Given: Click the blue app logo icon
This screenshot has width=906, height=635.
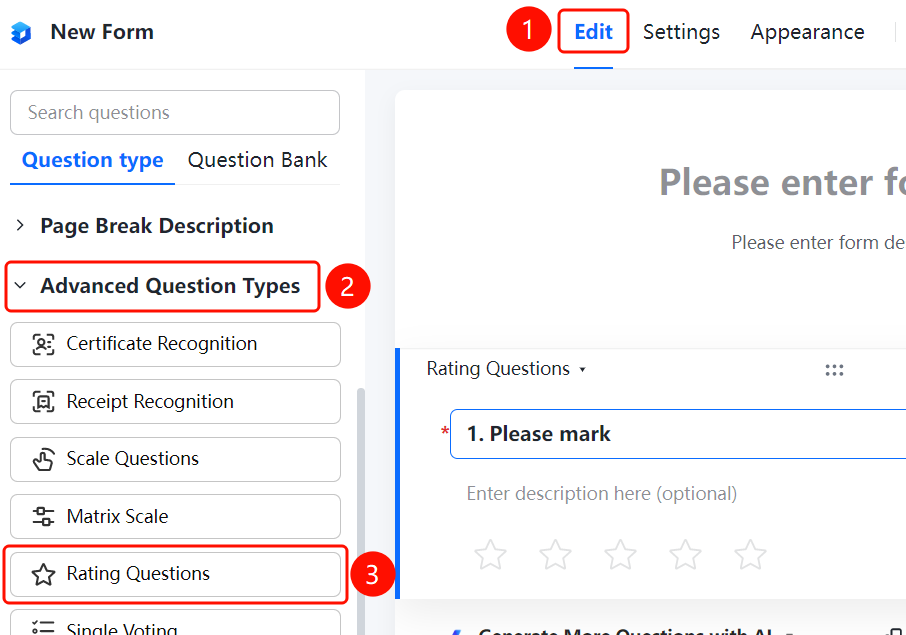Looking at the screenshot, I should (21, 32).
